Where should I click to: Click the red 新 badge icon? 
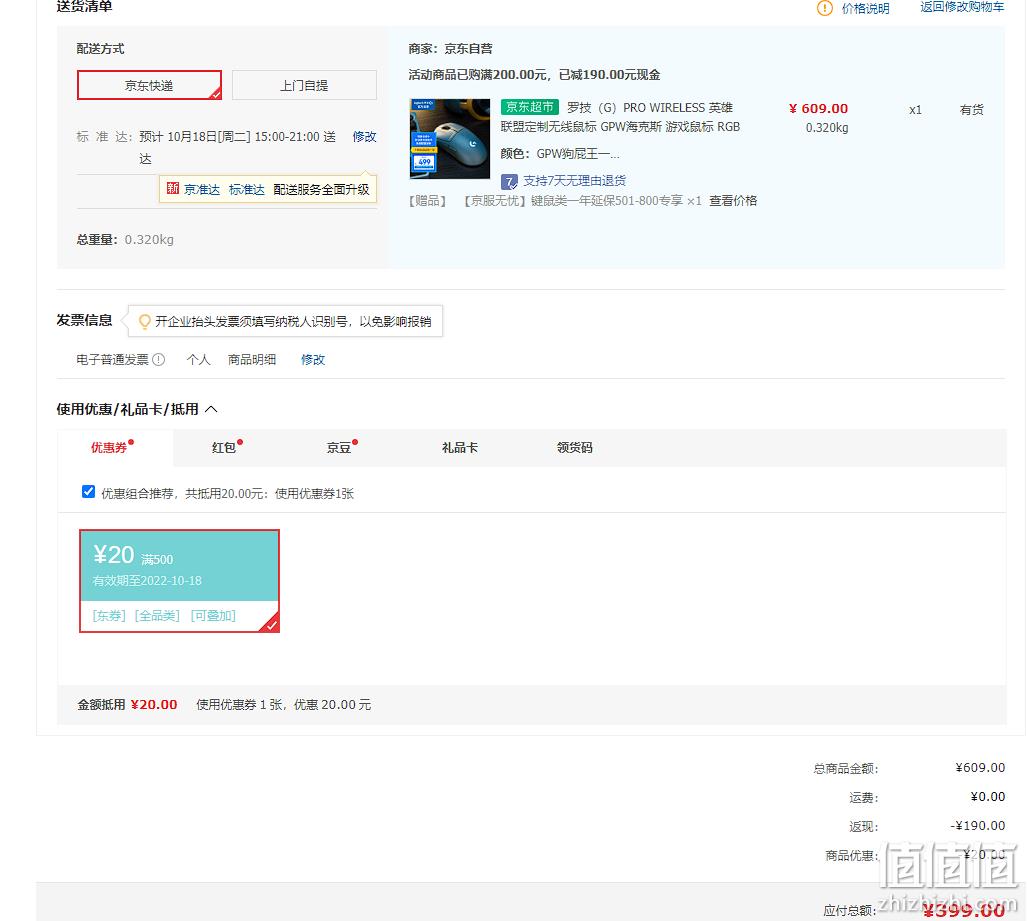pos(173,189)
